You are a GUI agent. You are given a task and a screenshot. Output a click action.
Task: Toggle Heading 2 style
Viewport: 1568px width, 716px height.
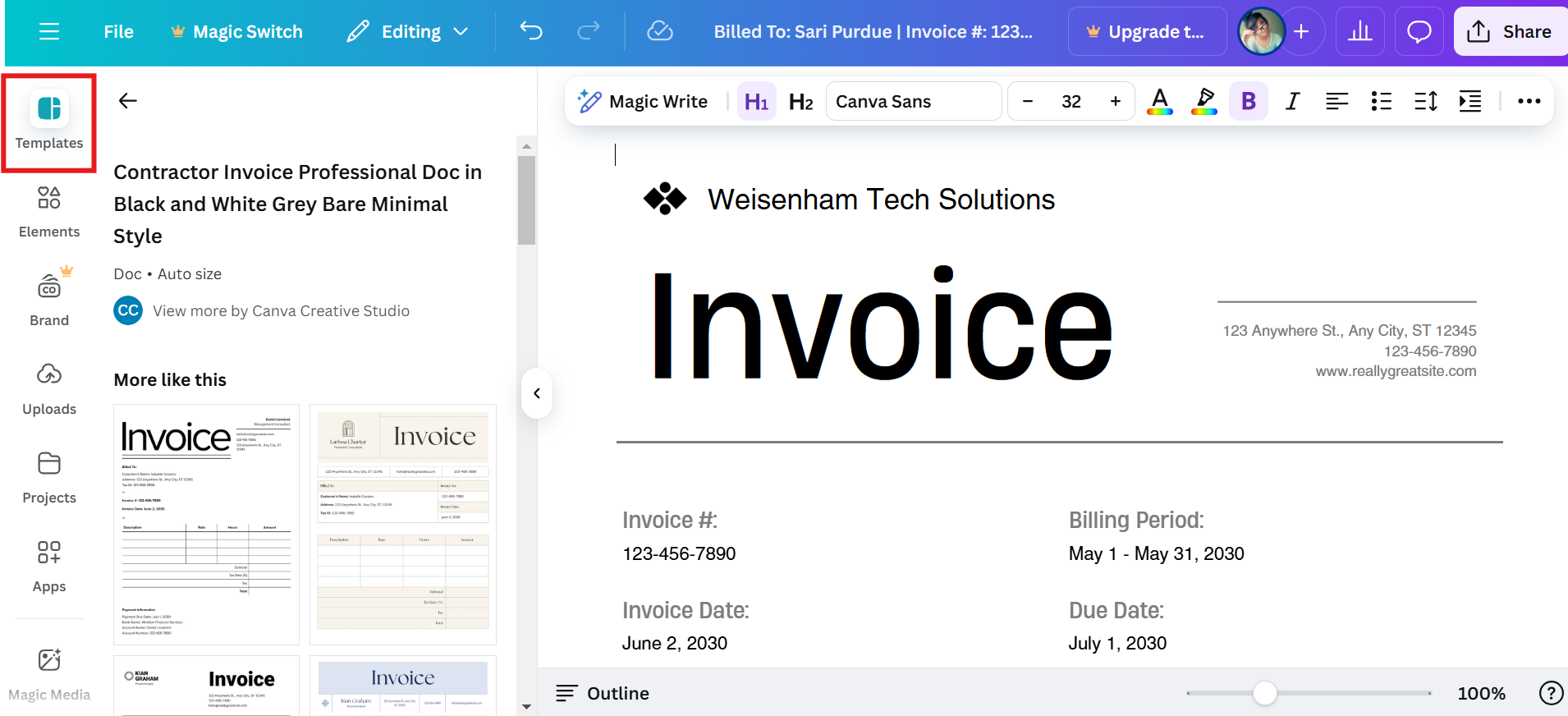coord(800,102)
